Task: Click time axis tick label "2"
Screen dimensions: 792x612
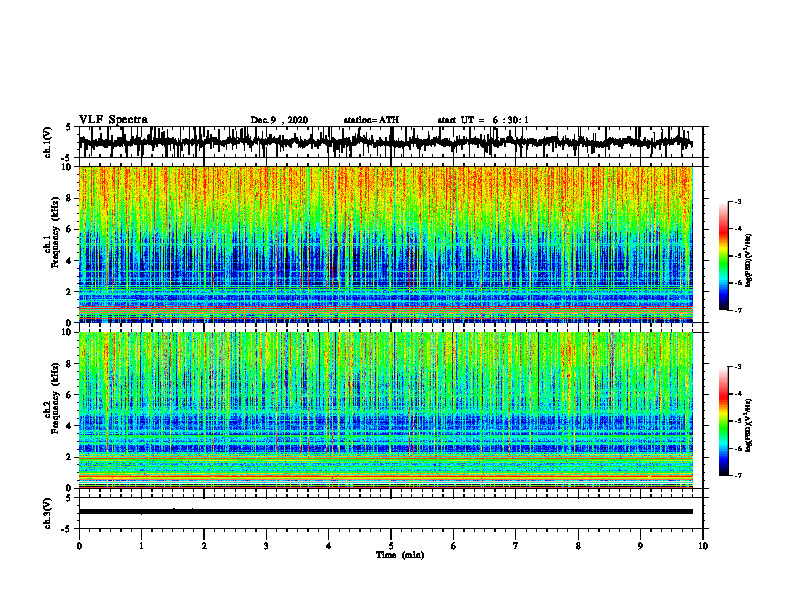Action: (x=204, y=546)
